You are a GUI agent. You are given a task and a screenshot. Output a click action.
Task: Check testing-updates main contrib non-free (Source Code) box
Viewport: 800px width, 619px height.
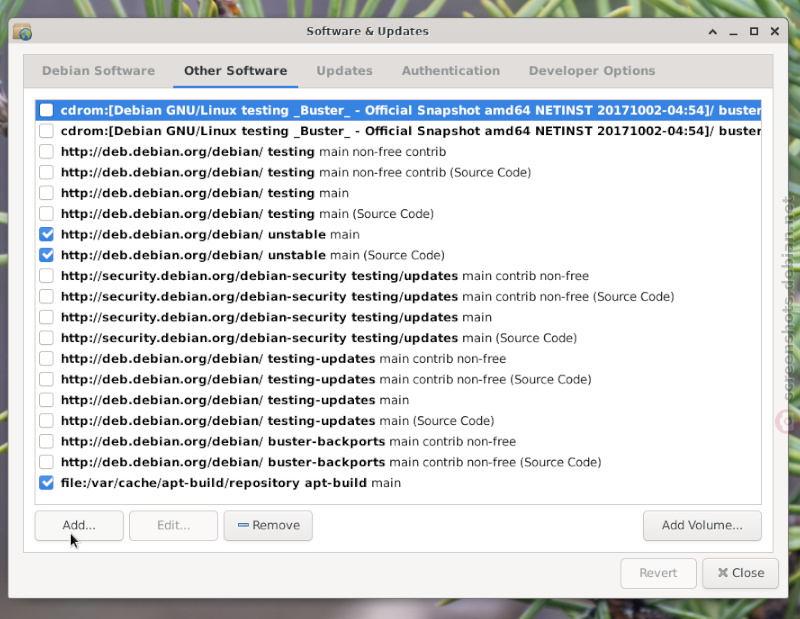[x=46, y=379]
